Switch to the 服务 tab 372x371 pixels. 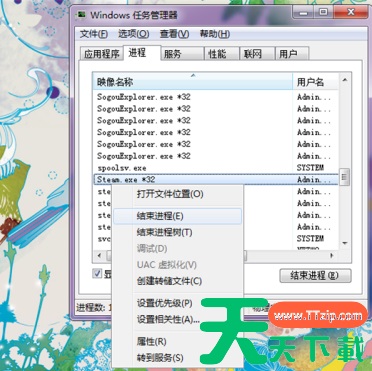(182, 54)
